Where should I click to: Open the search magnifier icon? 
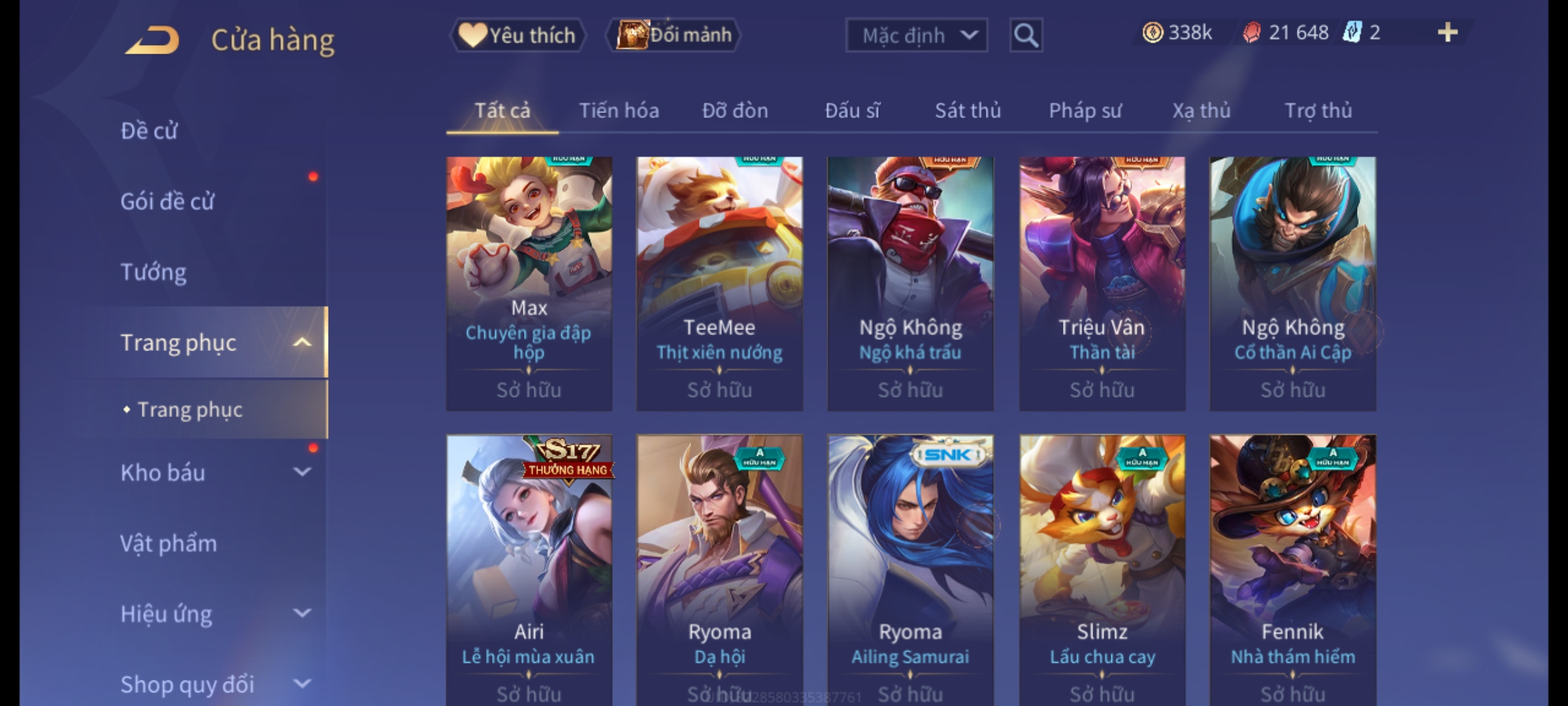1026,35
